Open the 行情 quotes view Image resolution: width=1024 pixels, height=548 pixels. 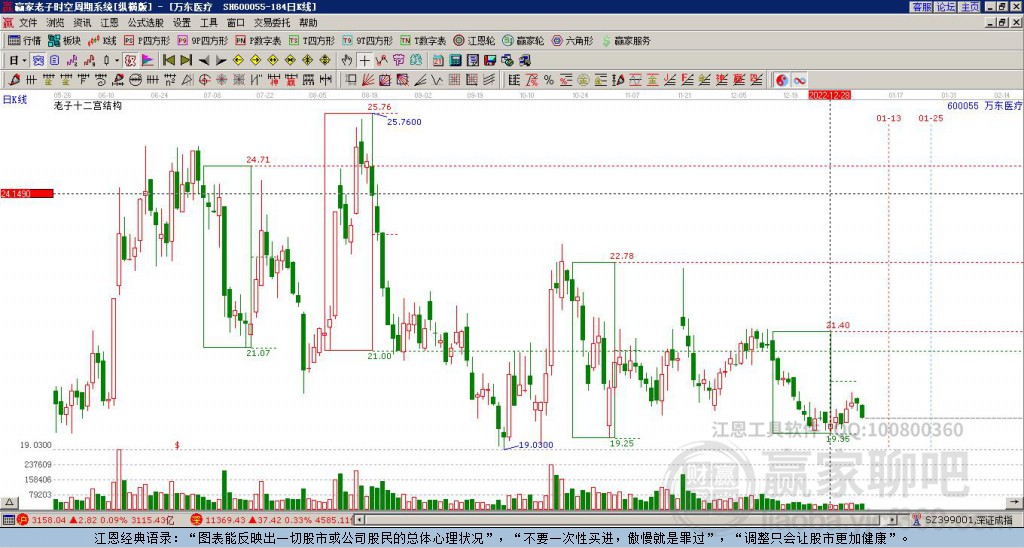coord(24,40)
